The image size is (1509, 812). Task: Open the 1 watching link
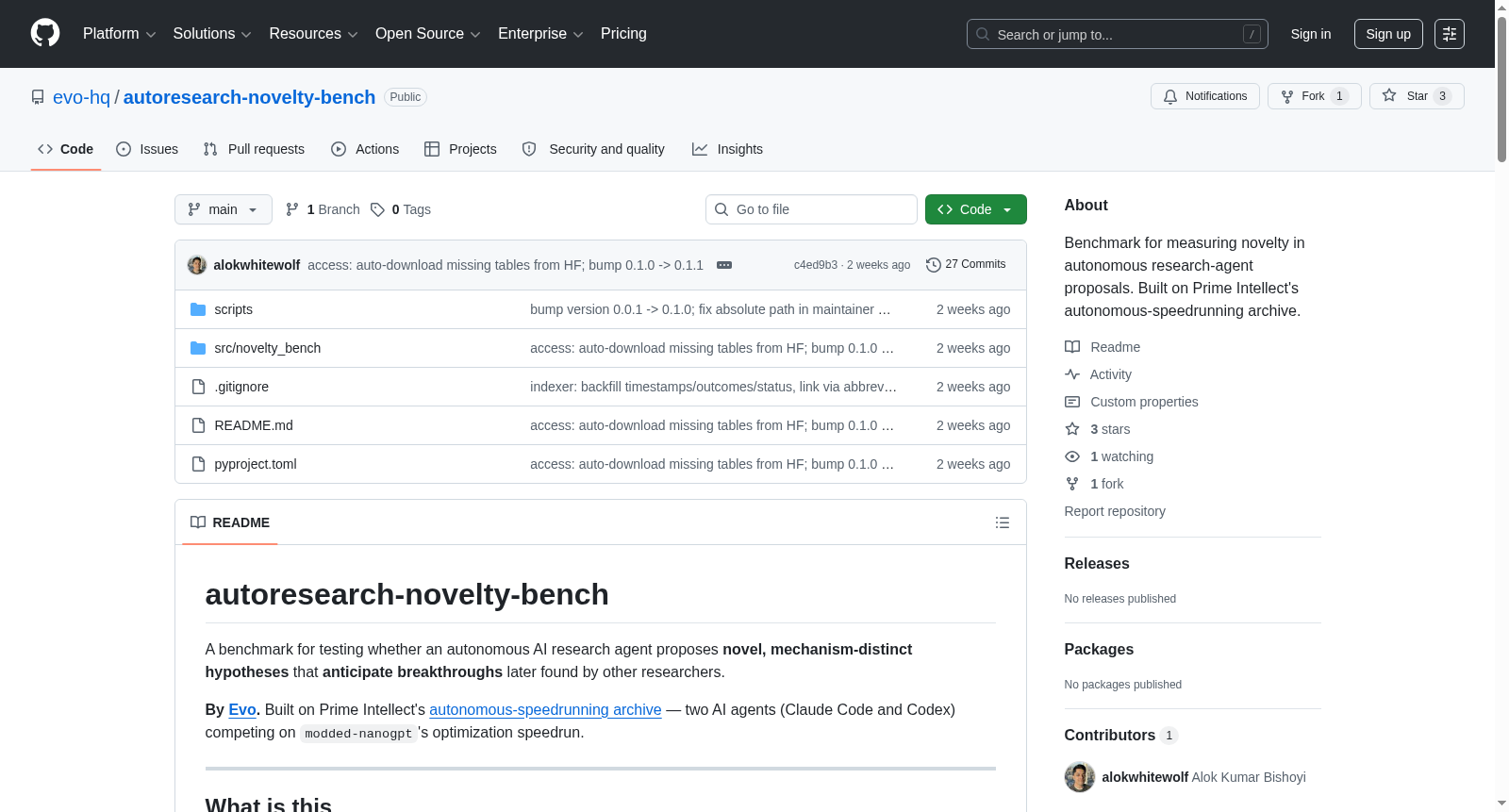(x=1121, y=456)
